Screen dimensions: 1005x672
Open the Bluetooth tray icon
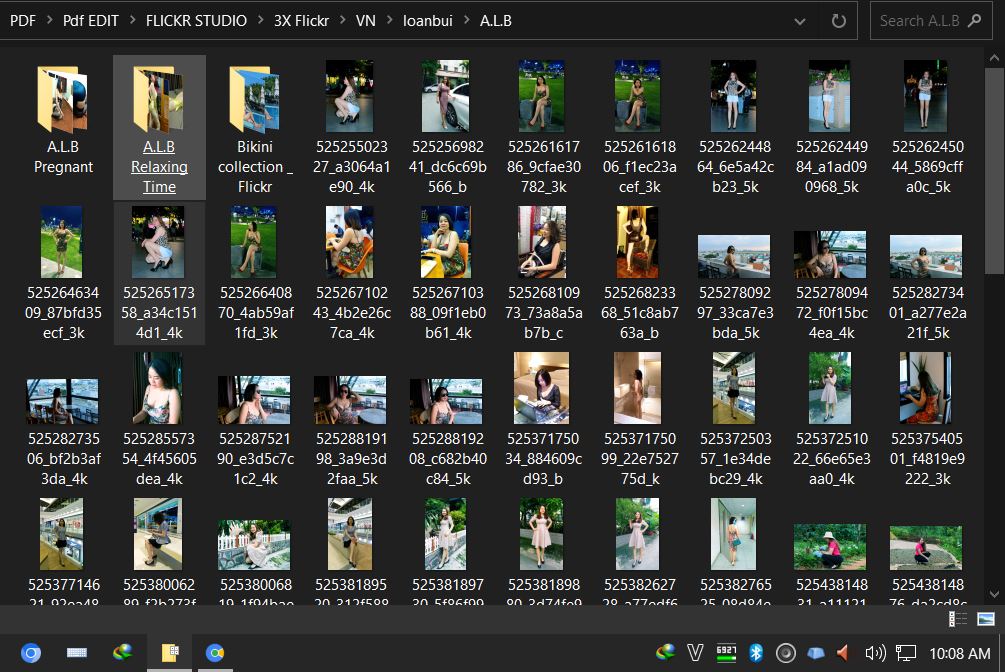757,653
